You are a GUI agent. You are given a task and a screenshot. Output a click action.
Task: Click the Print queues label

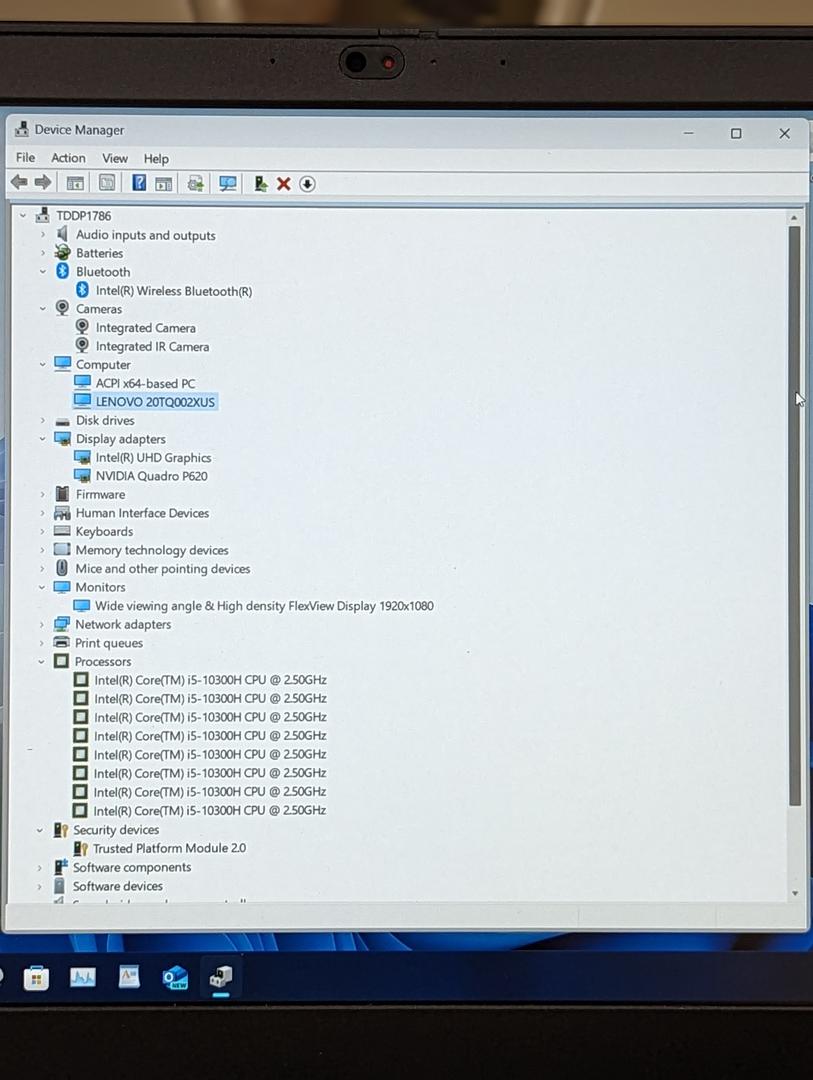pos(109,643)
